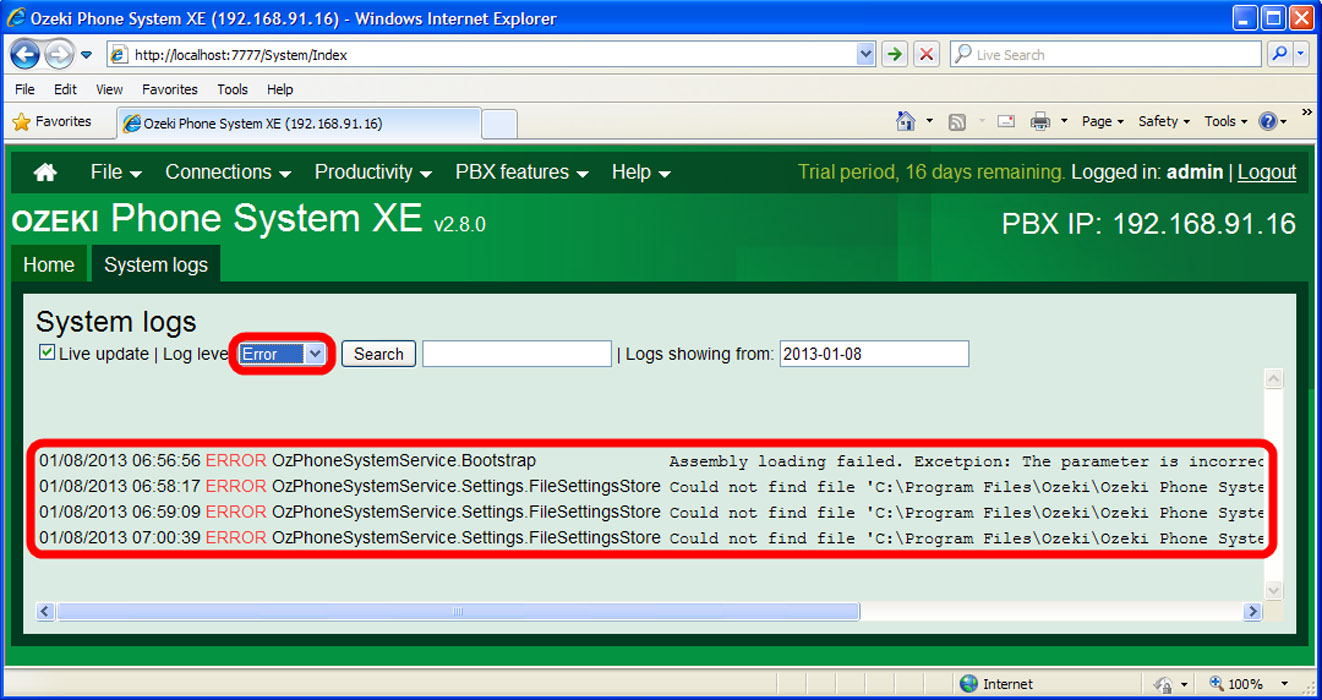1322x700 pixels.
Task: Open the Productivity menu
Action: pyautogui.click(x=373, y=173)
